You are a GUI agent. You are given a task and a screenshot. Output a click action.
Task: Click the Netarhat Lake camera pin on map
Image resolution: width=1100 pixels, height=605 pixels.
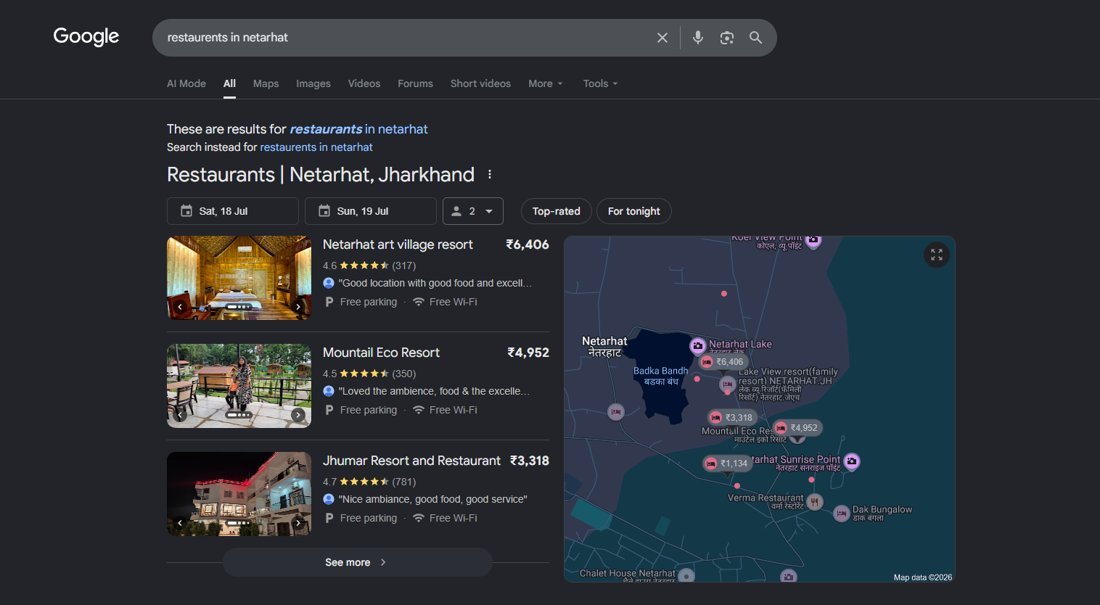tap(697, 345)
